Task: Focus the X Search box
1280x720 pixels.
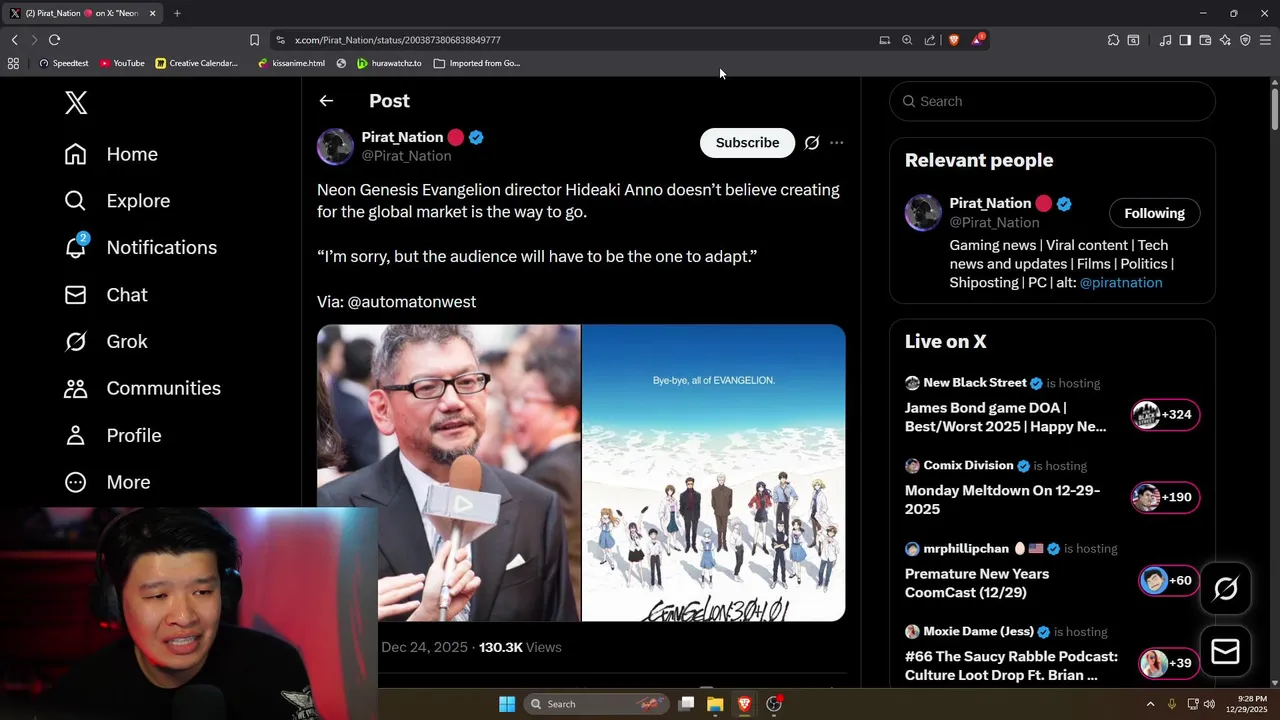Action: click(1052, 101)
